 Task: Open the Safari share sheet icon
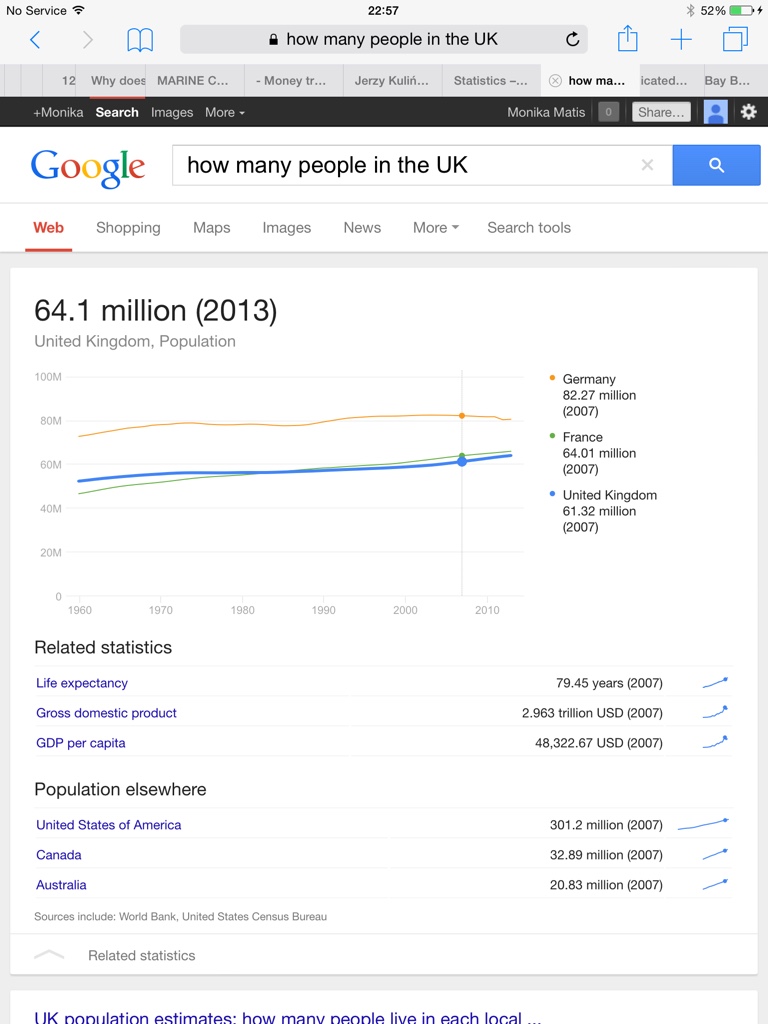coord(628,39)
